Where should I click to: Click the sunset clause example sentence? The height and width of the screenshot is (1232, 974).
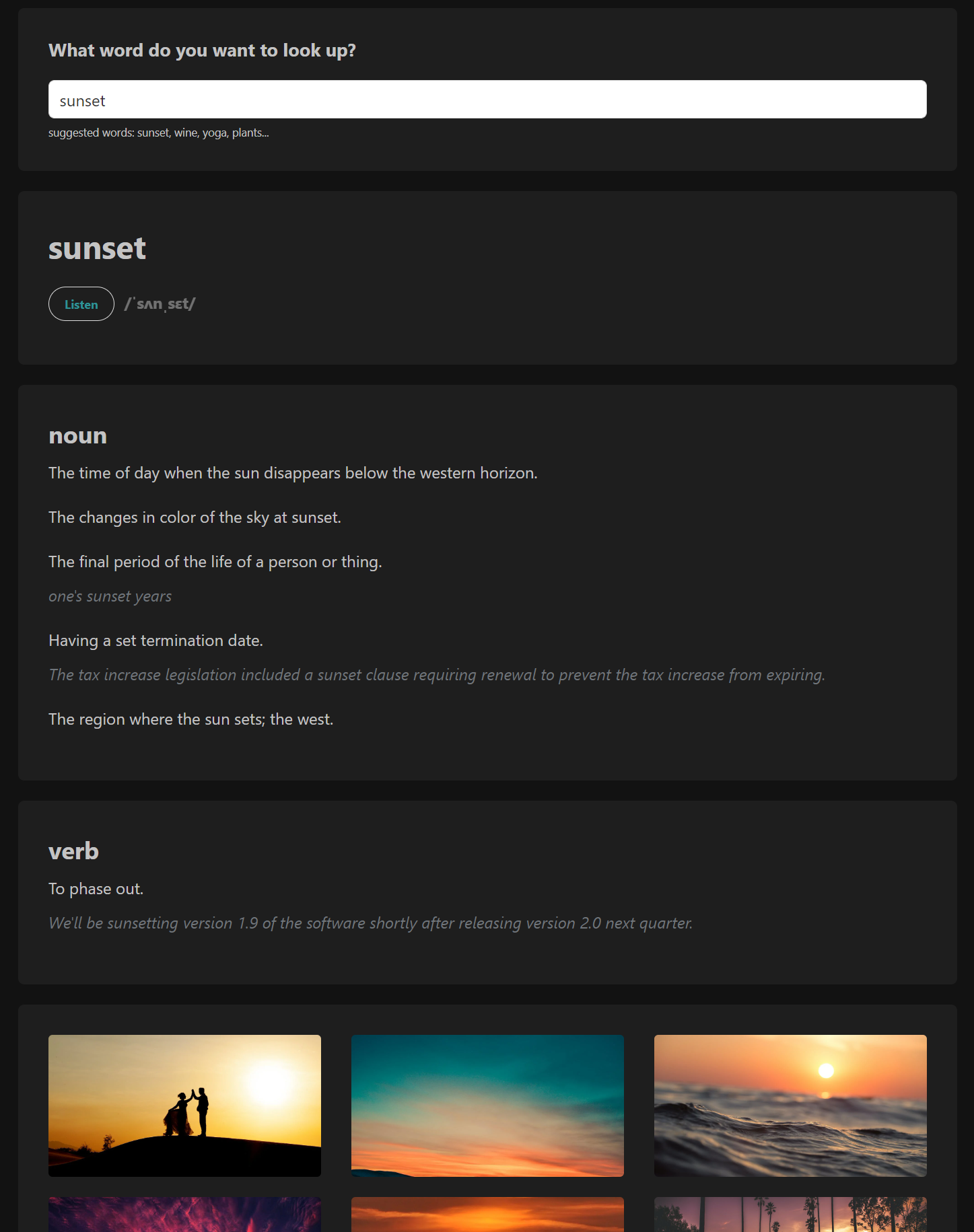(437, 675)
